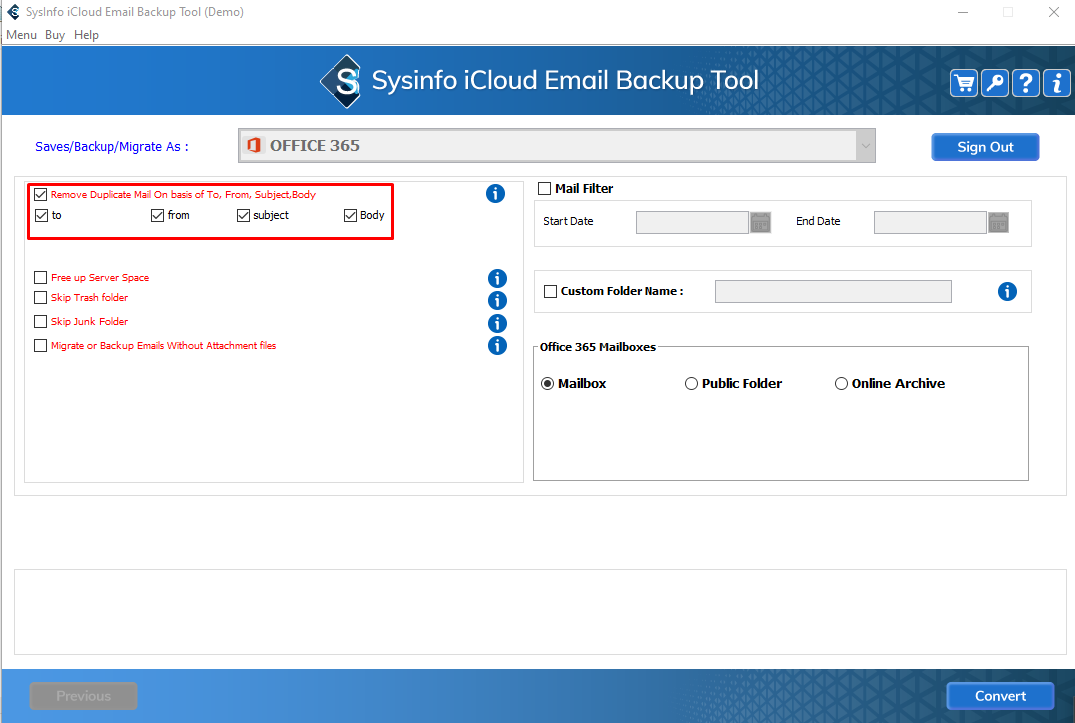Click the key activation icon
Viewport: 1075px width, 723px height.
tap(995, 83)
